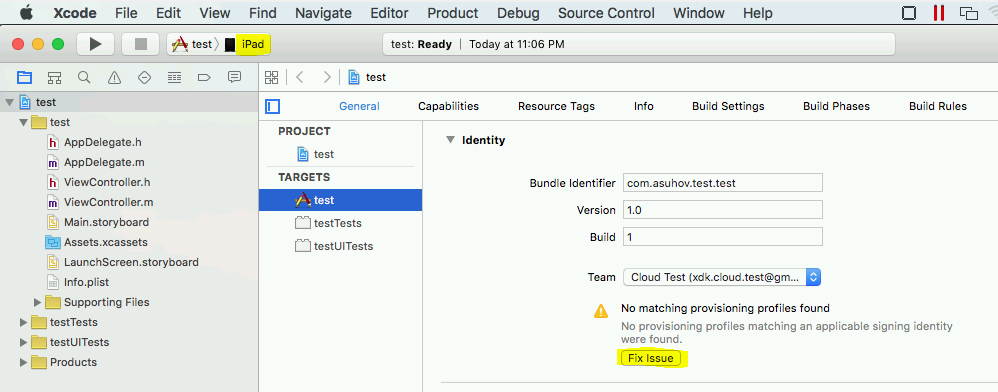Switch to the Build Rules tab

pyautogui.click(x=938, y=106)
